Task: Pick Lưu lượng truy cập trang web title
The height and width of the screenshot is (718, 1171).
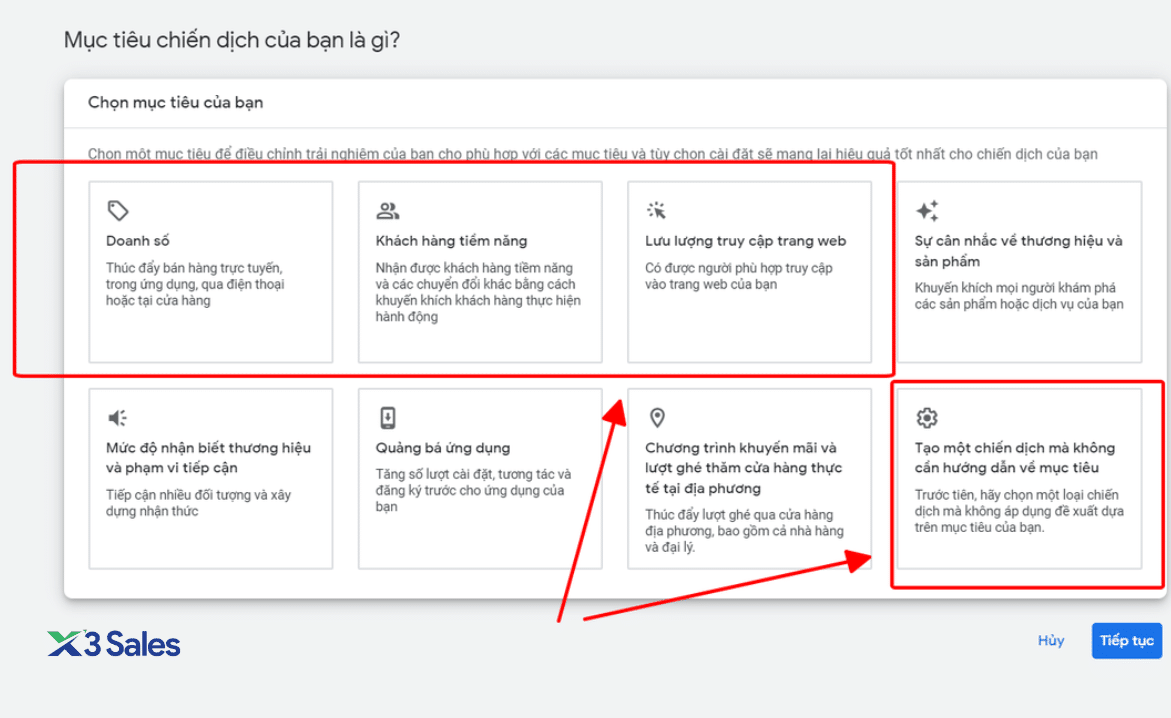Action: [745, 241]
